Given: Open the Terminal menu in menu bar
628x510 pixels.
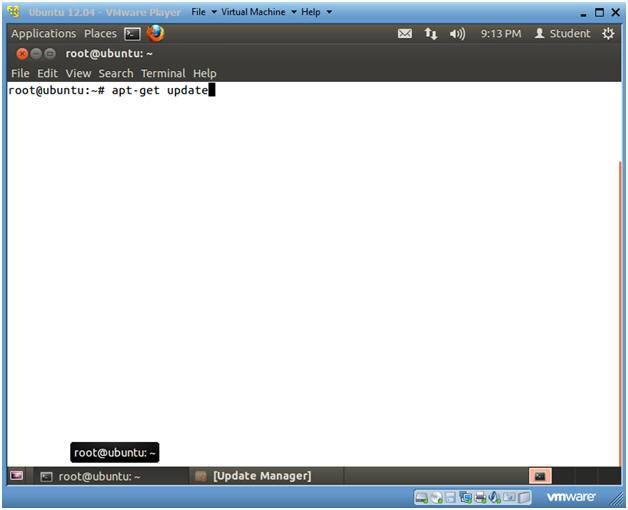Looking at the screenshot, I should pos(162,73).
